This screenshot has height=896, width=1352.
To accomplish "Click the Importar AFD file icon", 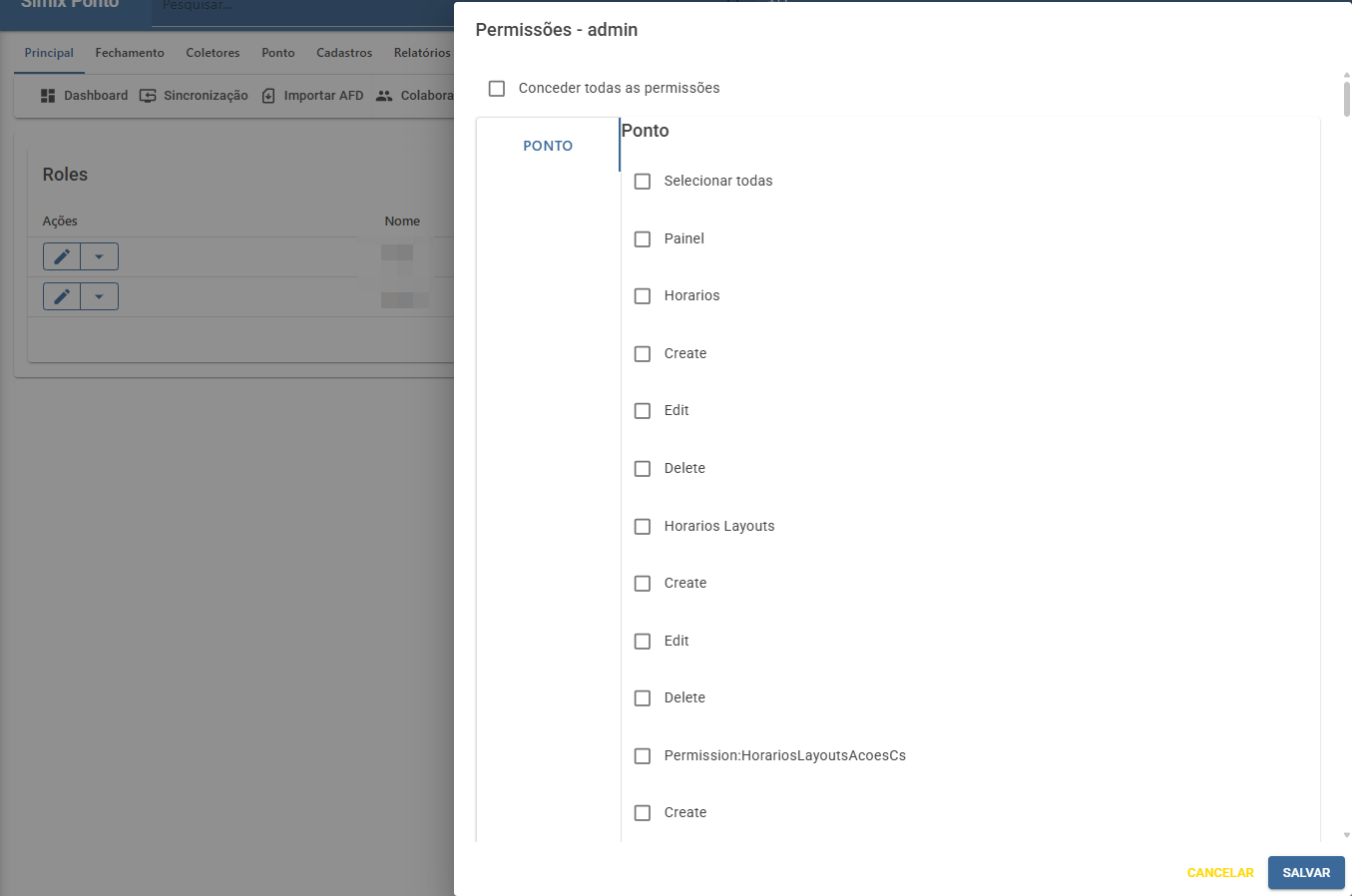I will click(x=268, y=96).
